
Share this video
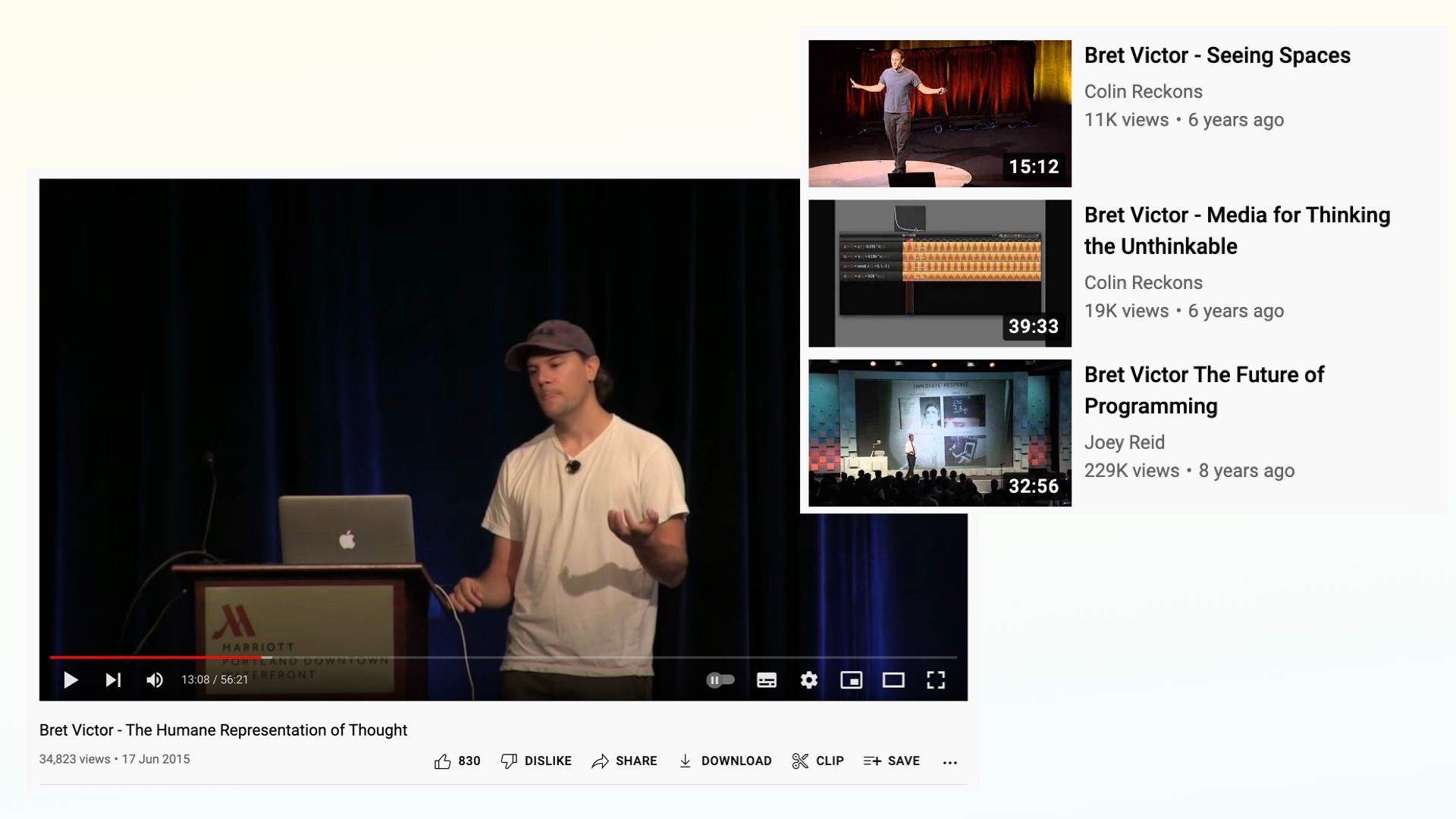click(624, 761)
